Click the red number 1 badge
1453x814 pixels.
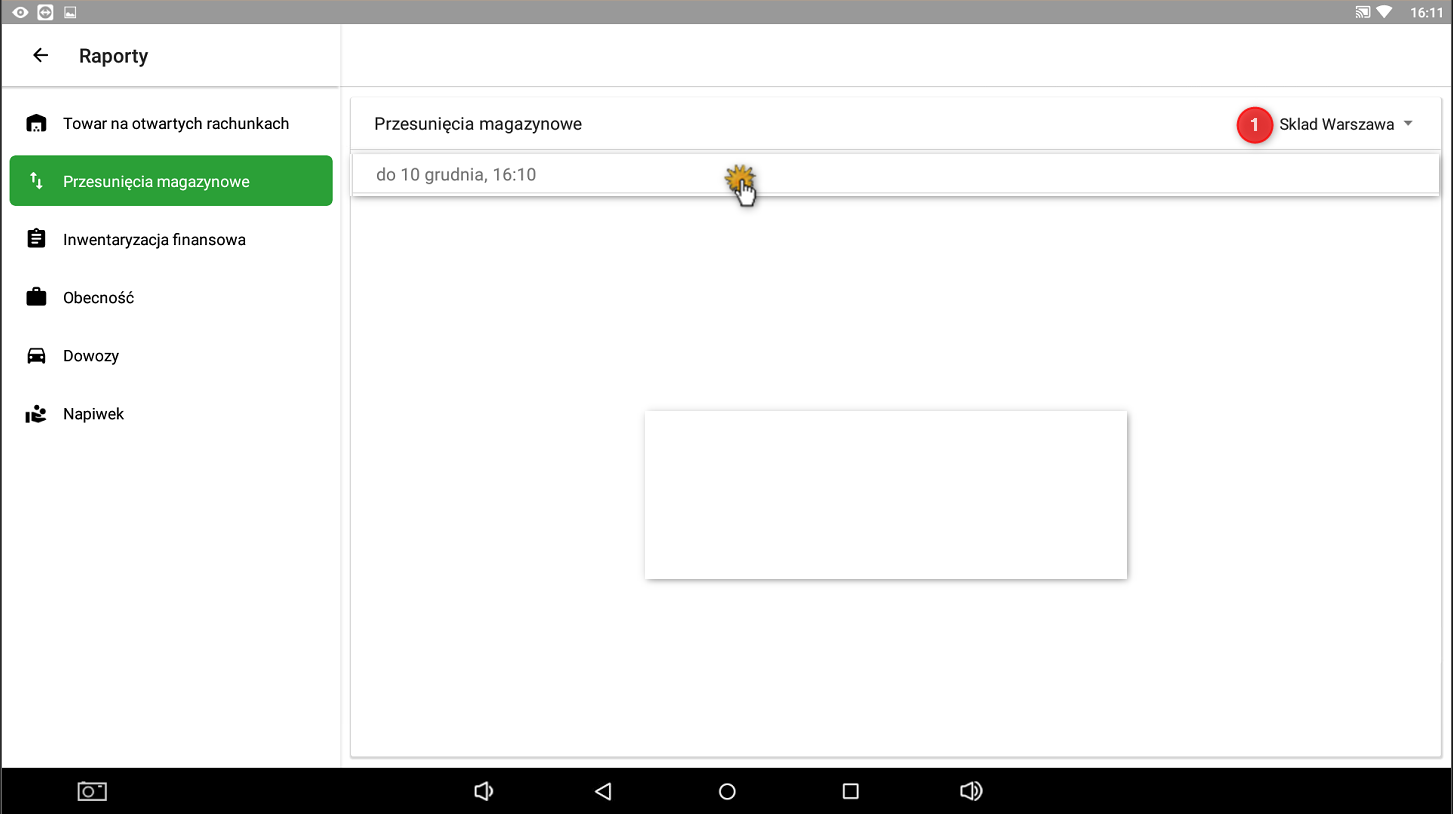coord(1254,125)
